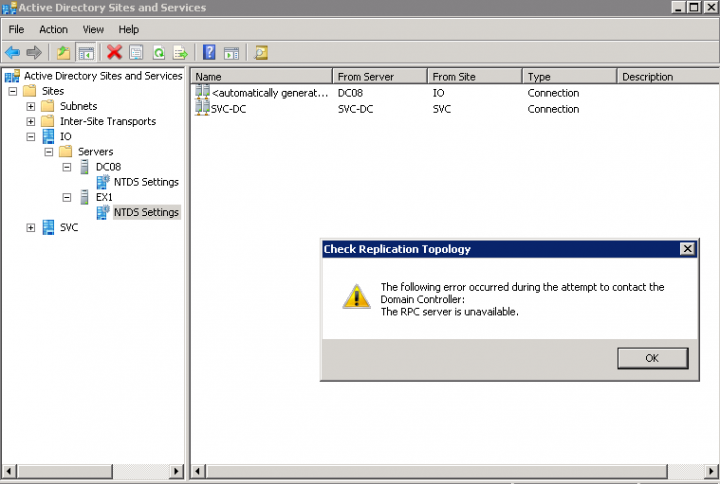Expand the SVC site node
Viewport: 720px width, 484px height.
31,227
